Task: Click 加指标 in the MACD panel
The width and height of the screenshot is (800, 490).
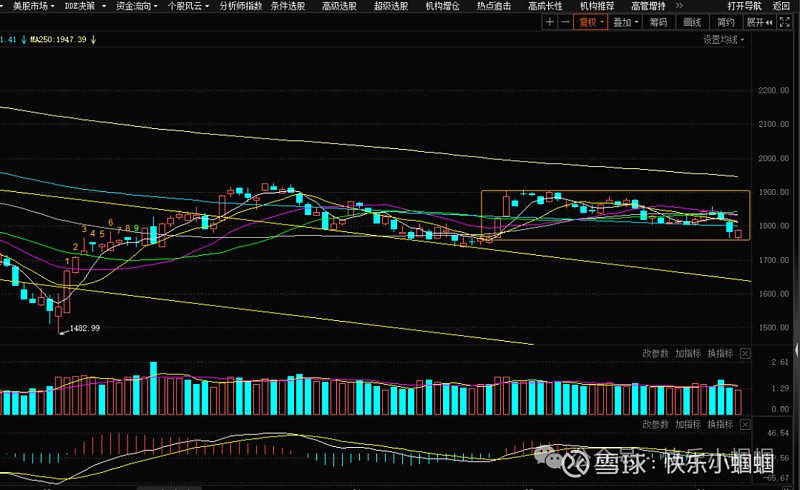Action: pos(688,424)
